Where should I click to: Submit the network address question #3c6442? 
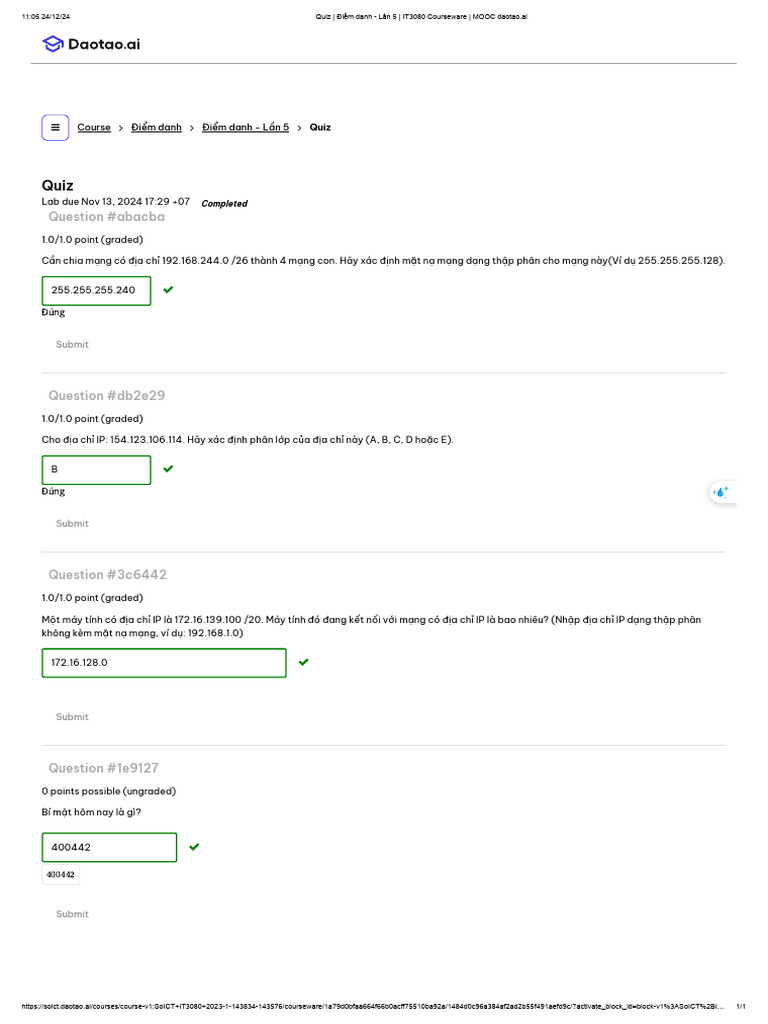pyautogui.click(x=72, y=716)
